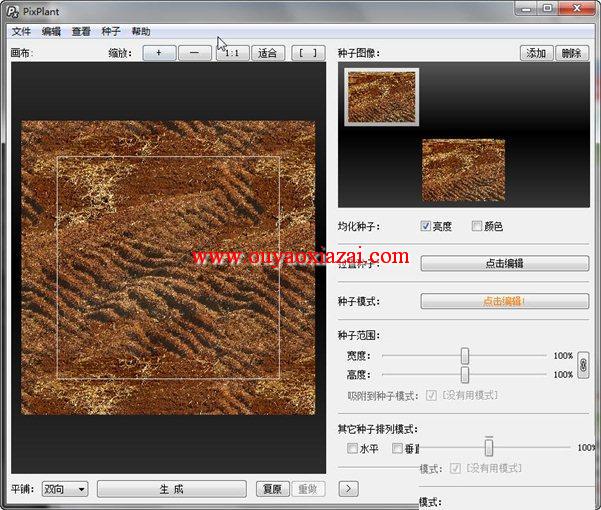The height and width of the screenshot is (510, 601).
Task: Toggle the 水平 checkbox
Action: click(x=352, y=448)
